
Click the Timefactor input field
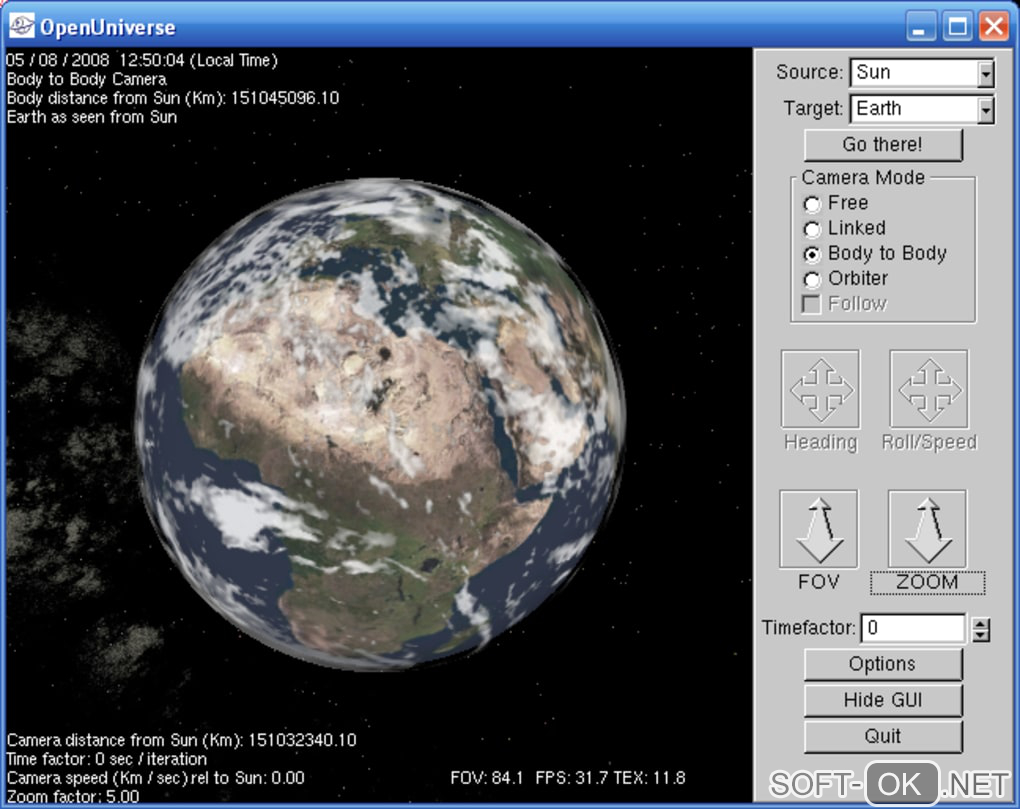[913, 628]
